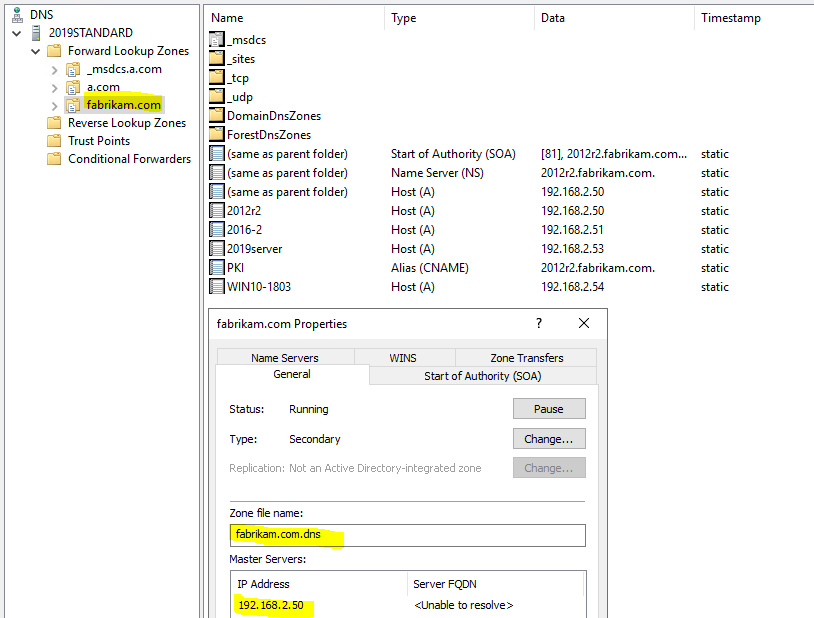Viewport: 814px width, 618px height.
Task: Click the PKI alias record icon
Action: pos(217,267)
